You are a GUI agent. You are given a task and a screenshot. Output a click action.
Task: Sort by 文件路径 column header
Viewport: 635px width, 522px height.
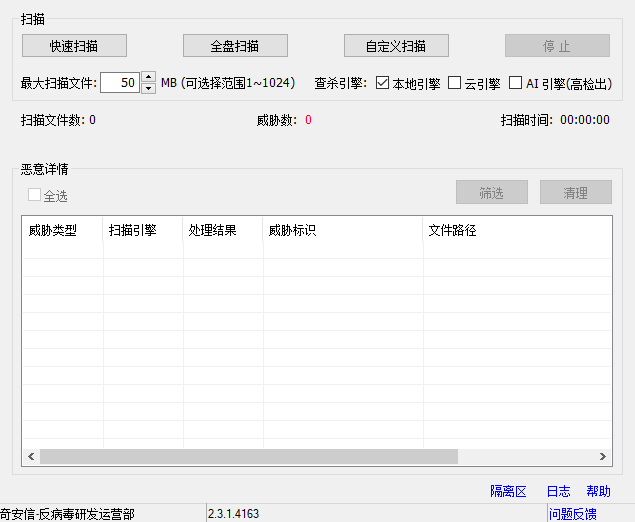point(517,230)
